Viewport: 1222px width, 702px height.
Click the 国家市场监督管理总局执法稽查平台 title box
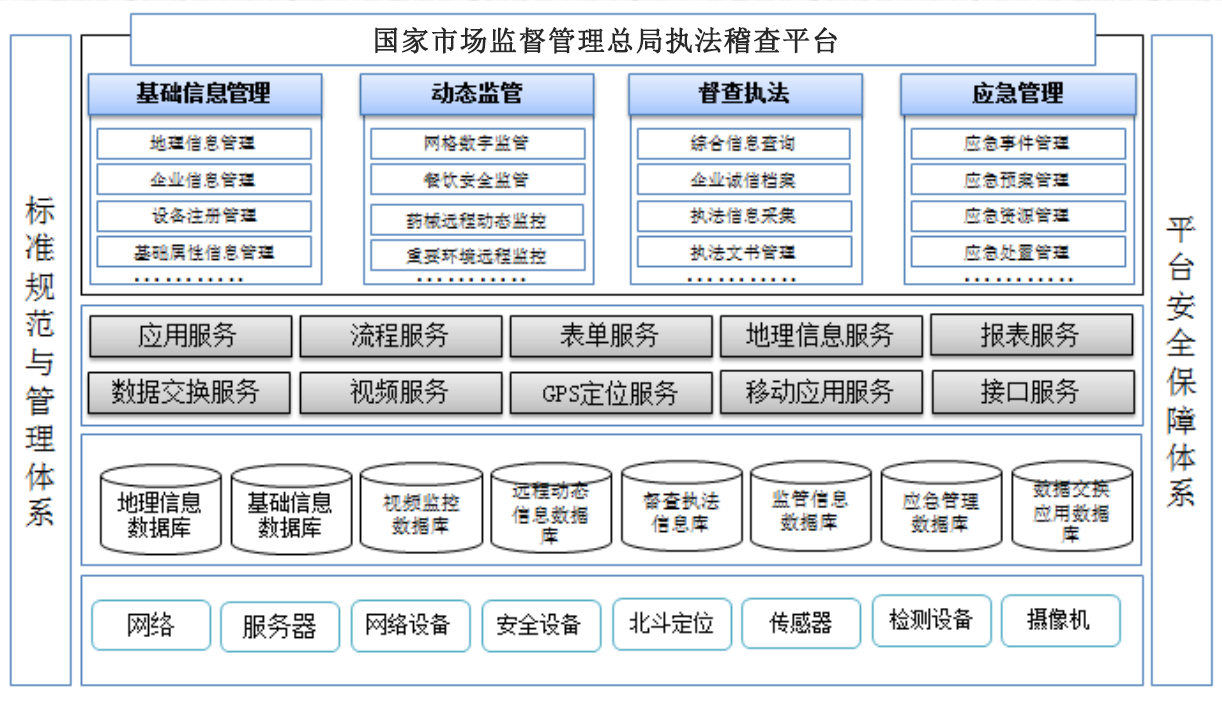pos(613,40)
